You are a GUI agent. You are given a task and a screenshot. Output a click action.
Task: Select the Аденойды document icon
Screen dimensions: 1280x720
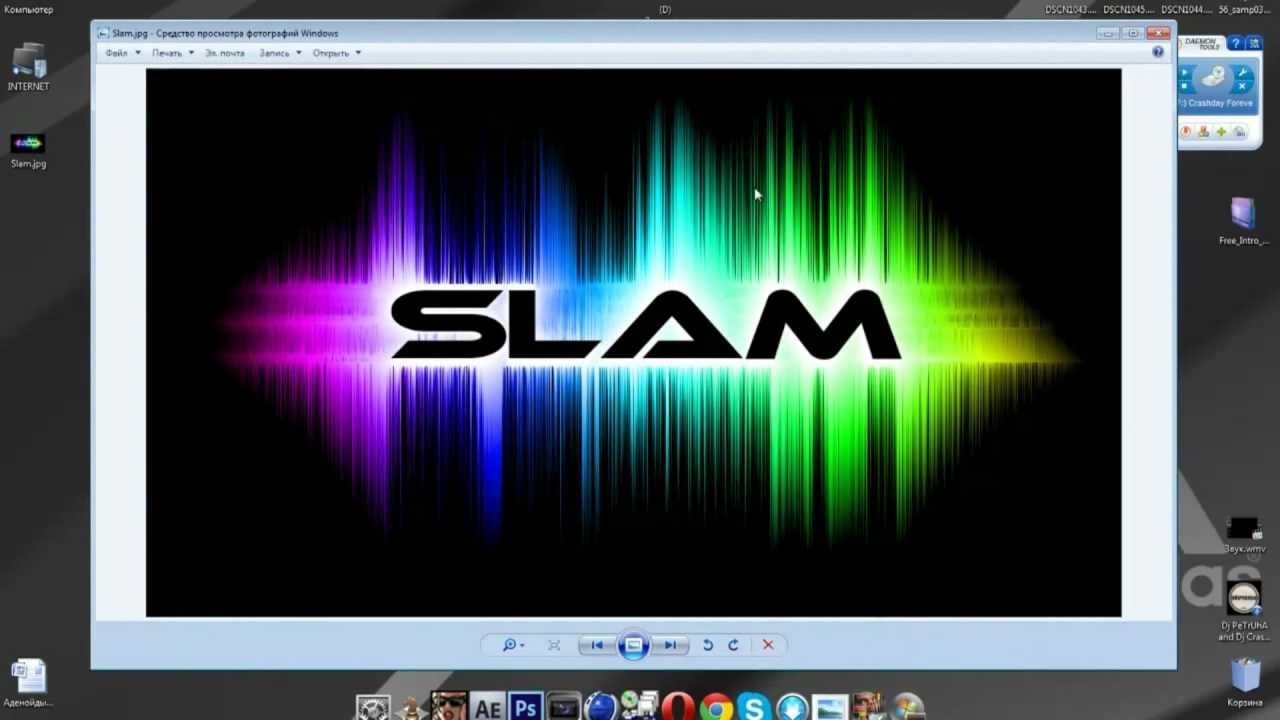28,684
